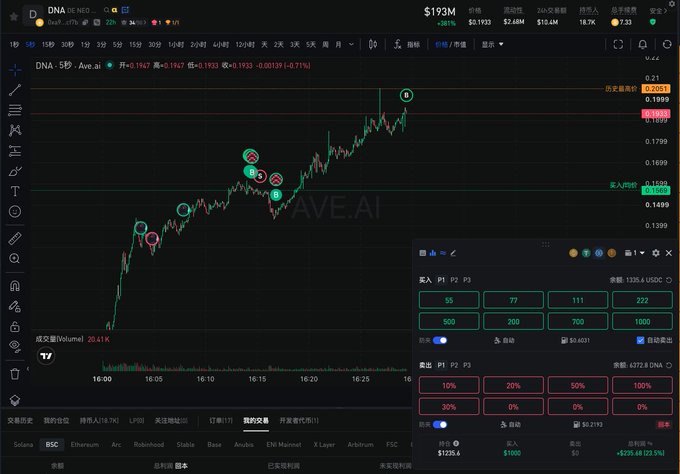This screenshot has width=680, height=474.
Task: Choose the pattern drawing tool
Action: (x=15, y=130)
